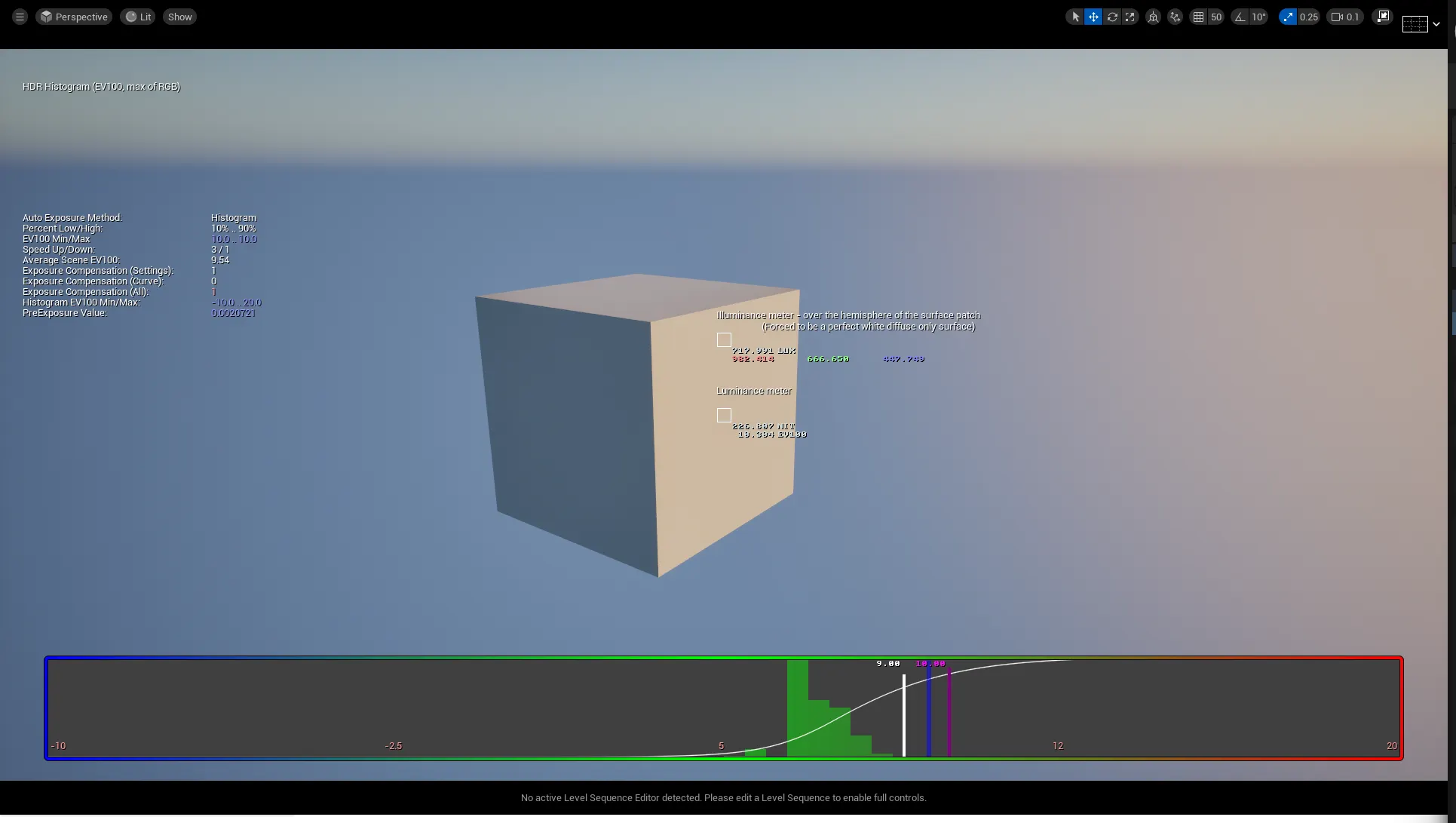Select the Rotate tool
The width and height of the screenshot is (1456, 823).
coord(1112,17)
